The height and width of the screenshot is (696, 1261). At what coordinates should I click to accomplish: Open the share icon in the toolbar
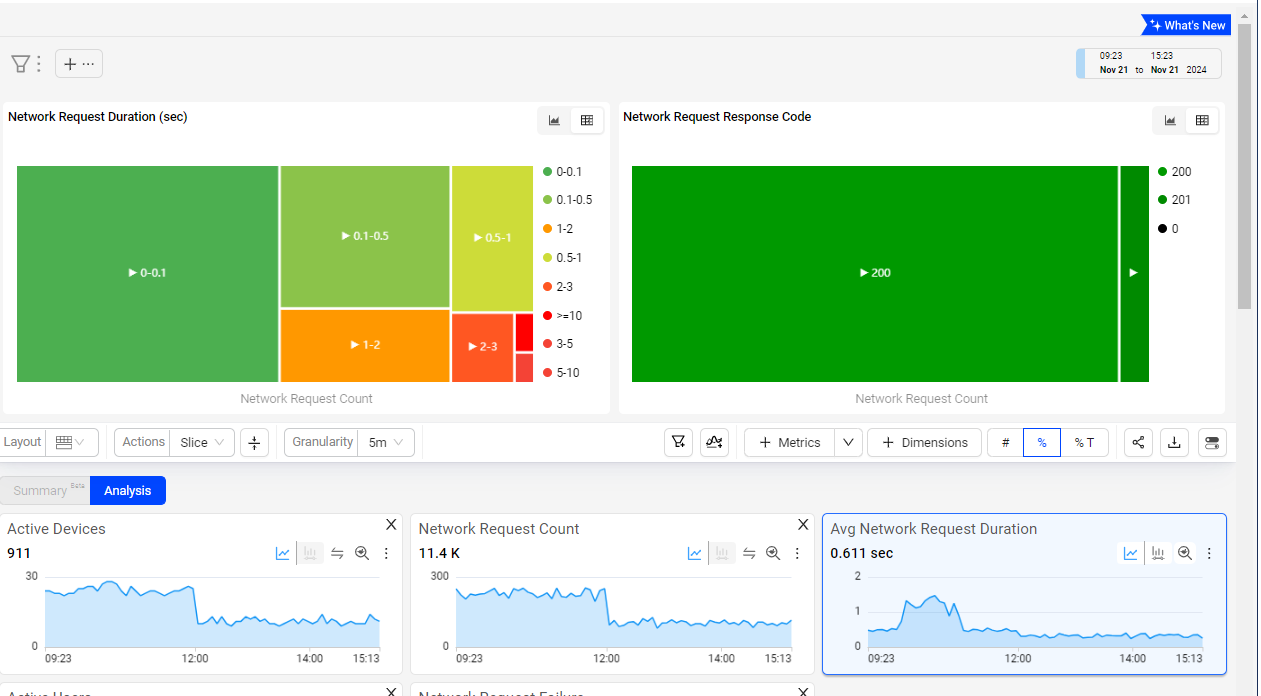tap(1138, 442)
